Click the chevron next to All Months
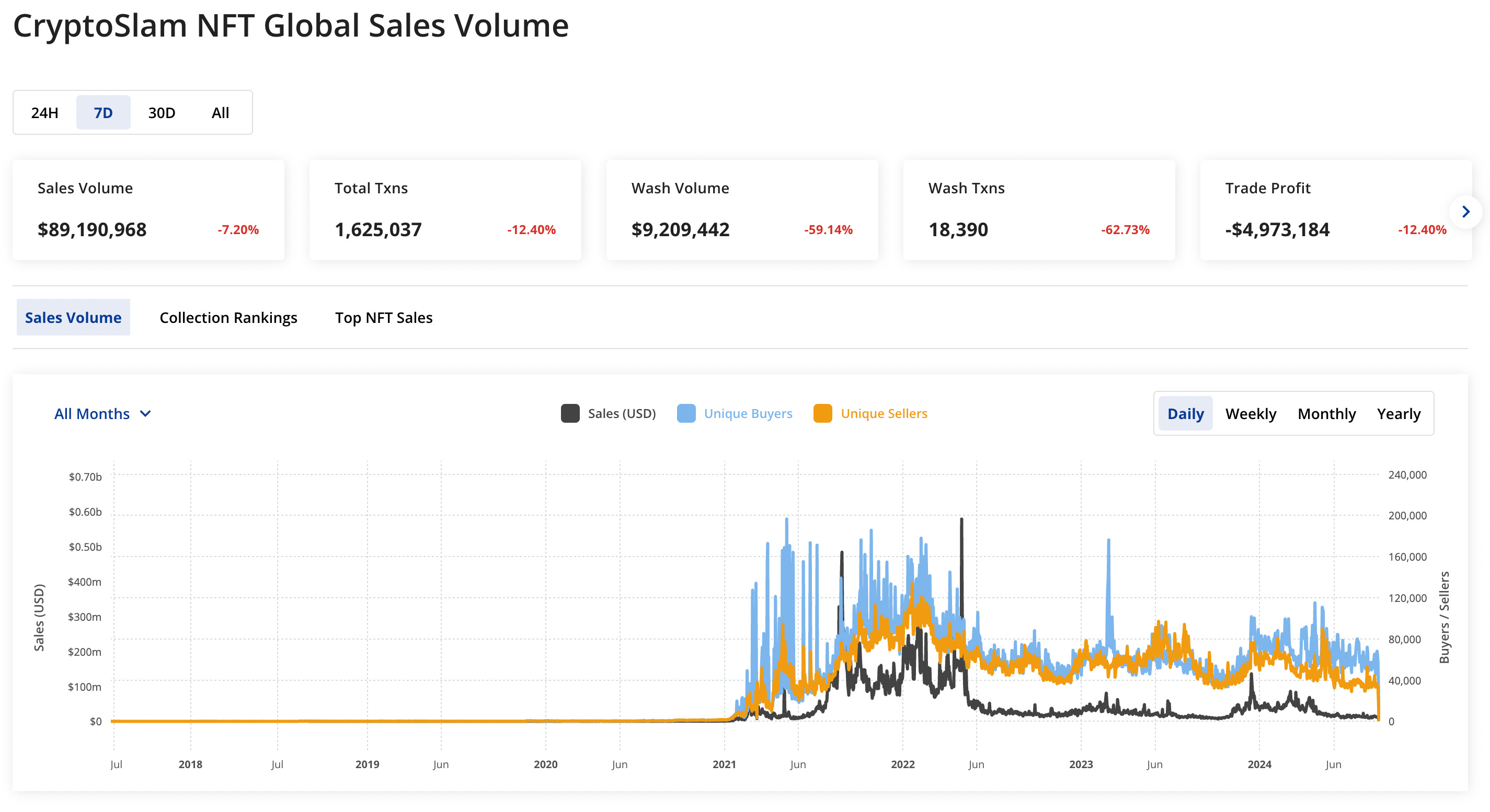 146,414
